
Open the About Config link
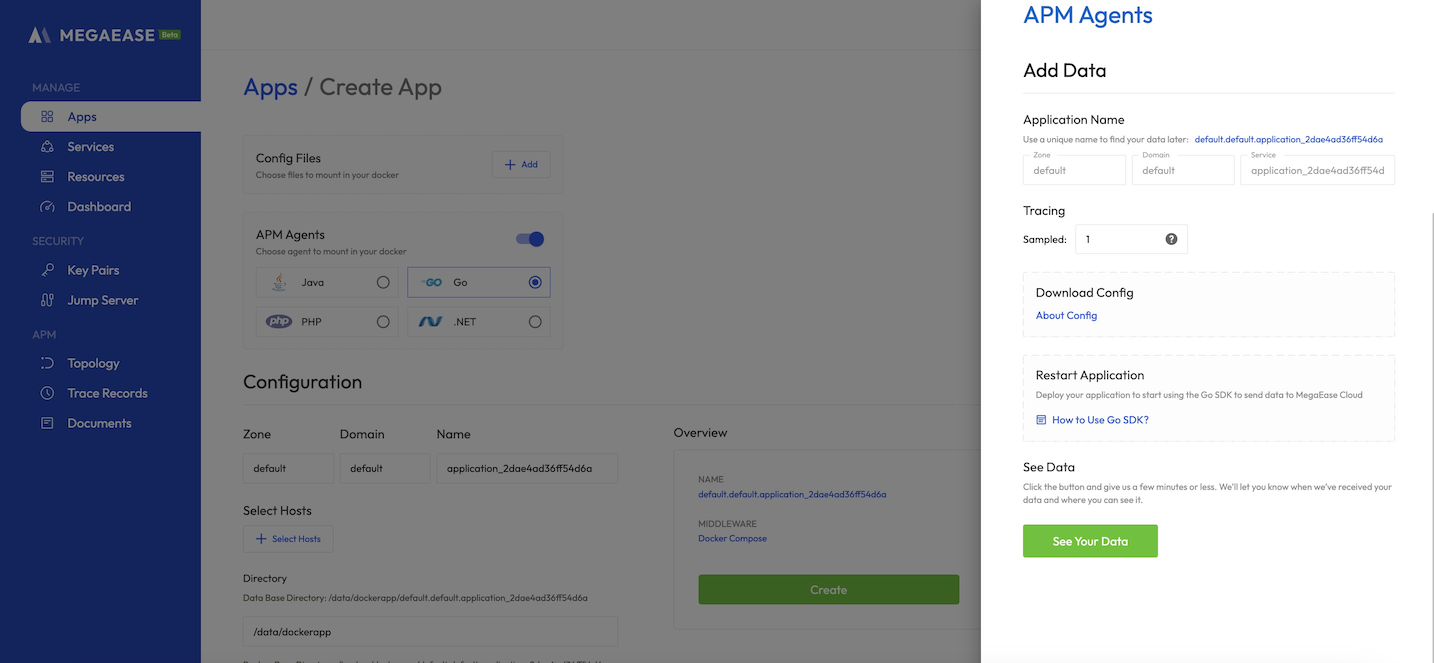(1066, 315)
